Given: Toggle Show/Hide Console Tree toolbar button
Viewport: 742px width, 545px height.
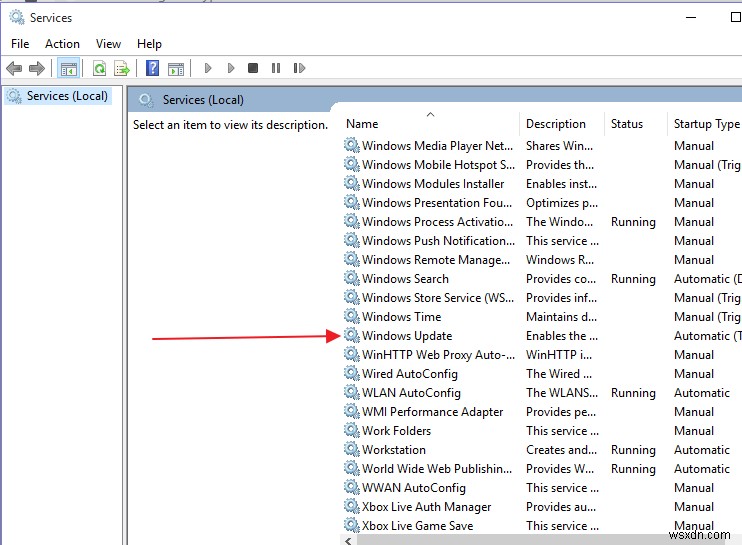Looking at the screenshot, I should tap(68, 69).
